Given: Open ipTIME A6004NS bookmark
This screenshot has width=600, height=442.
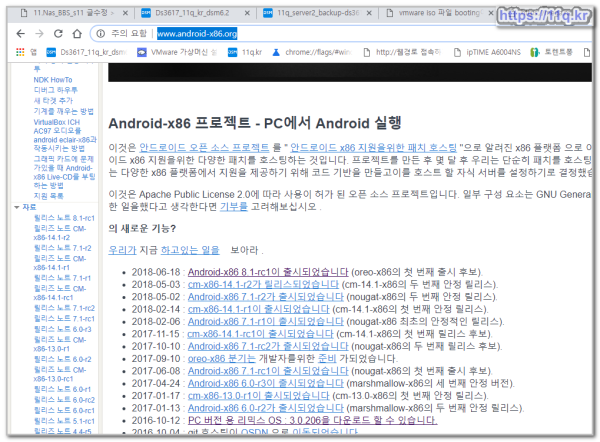Looking at the screenshot, I should (487, 52).
